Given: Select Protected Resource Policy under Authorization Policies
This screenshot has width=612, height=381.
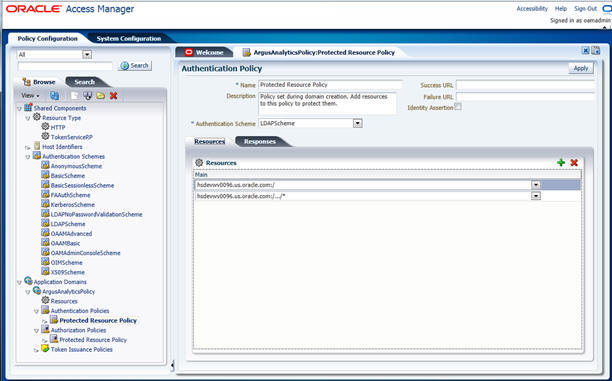Looking at the screenshot, I should 93,340.
